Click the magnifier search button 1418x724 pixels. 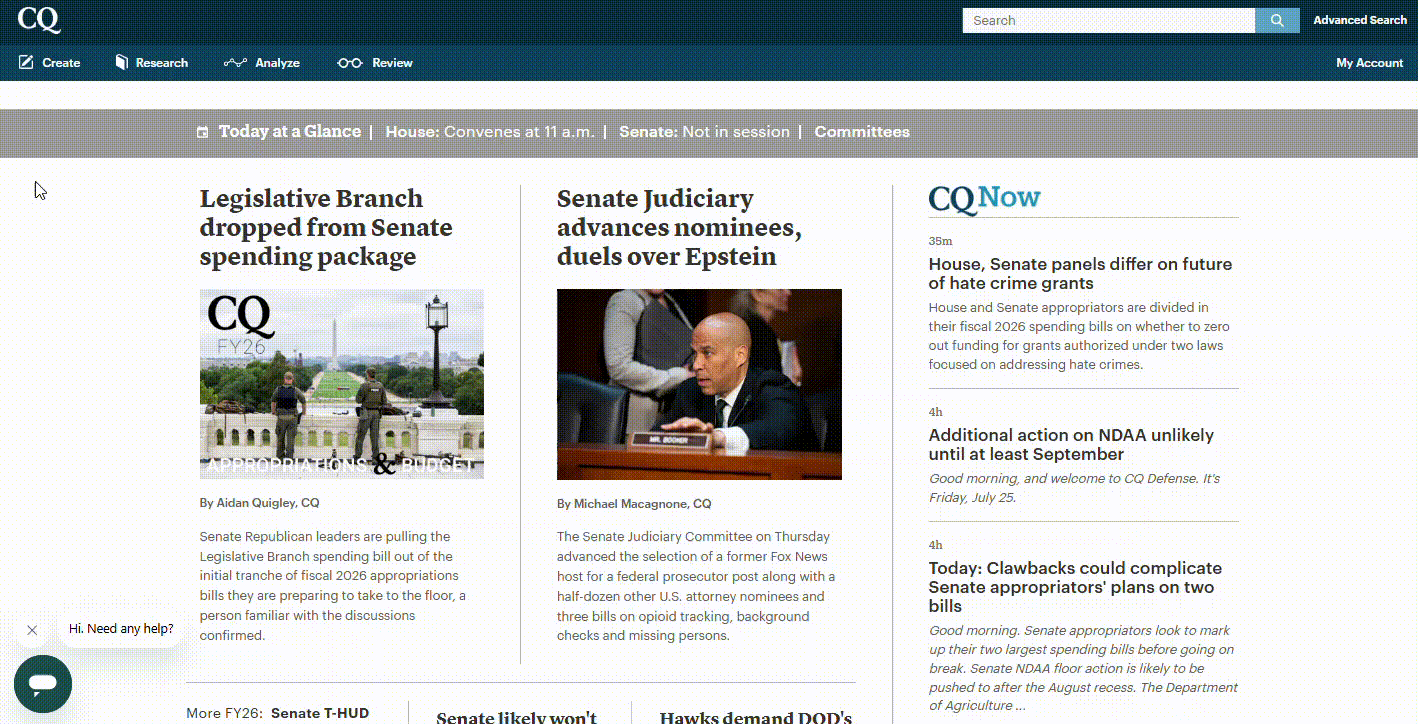(1277, 20)
